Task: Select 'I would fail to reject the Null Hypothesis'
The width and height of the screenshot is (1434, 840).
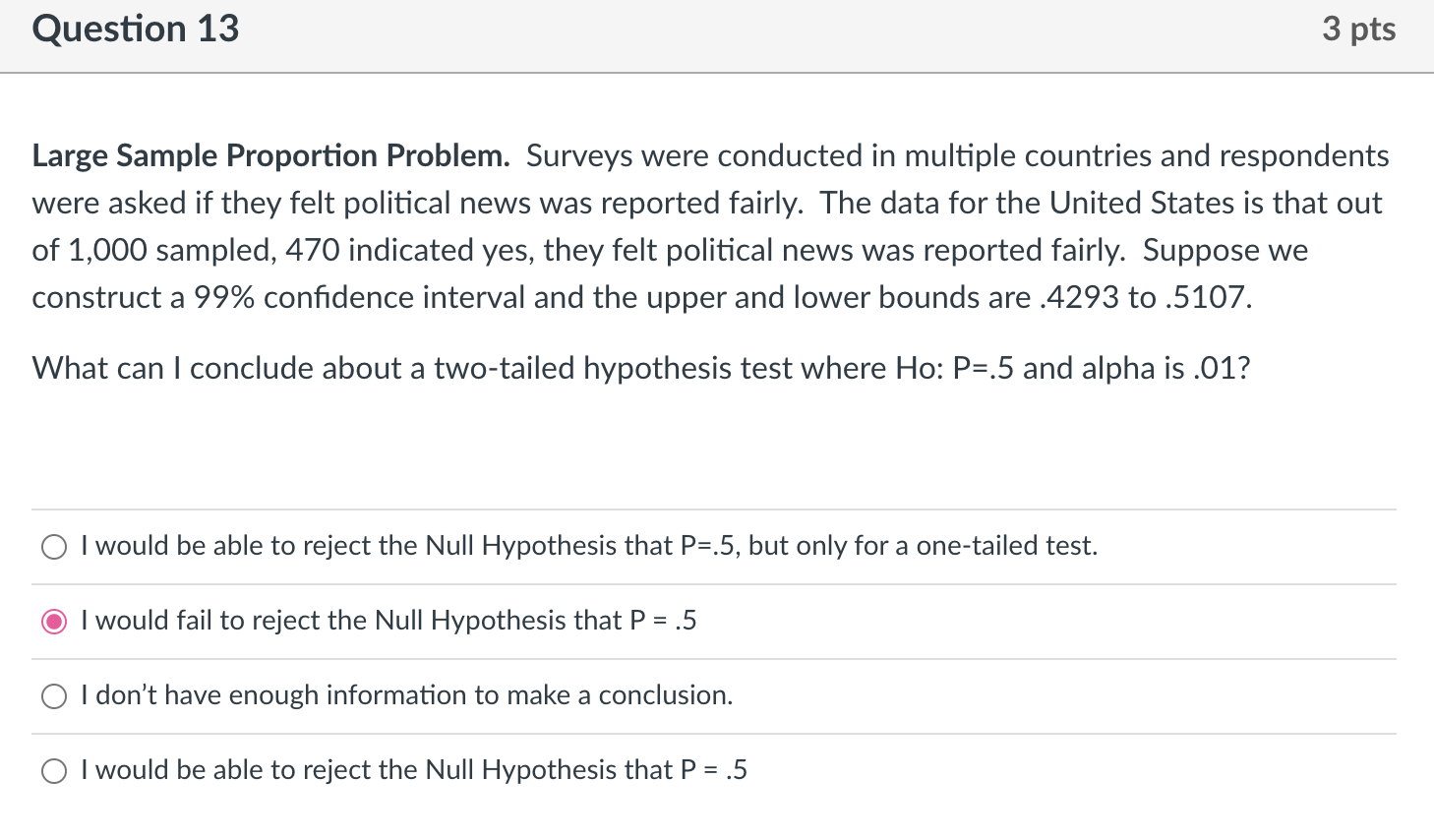Action: pos(54,622)
